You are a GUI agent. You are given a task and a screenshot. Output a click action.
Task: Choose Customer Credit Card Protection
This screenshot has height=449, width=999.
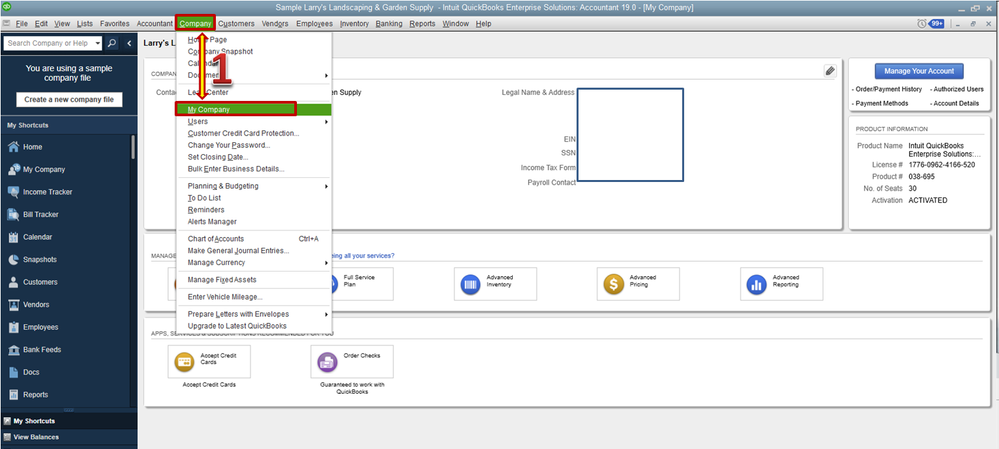[253, 133]
